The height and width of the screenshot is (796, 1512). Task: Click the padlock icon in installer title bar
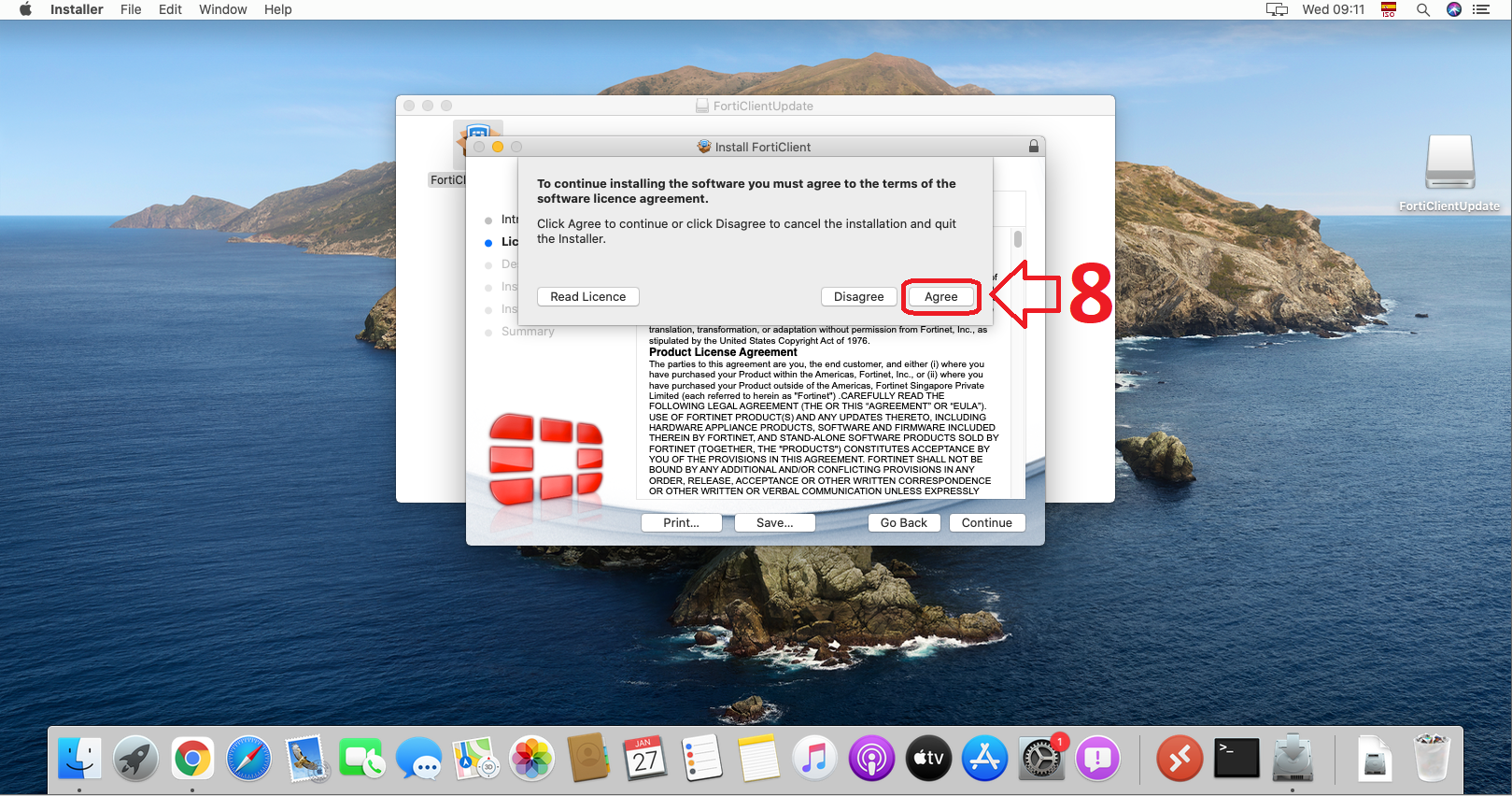click(x=1033, y=147)
